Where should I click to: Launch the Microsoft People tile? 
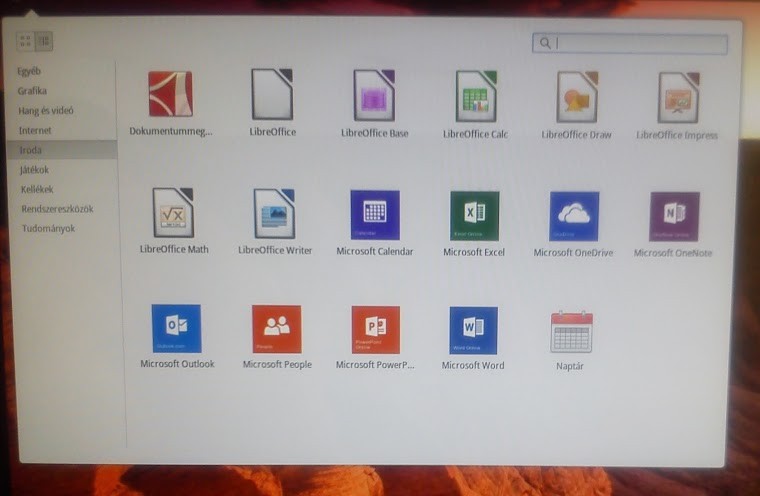click(277, 329)
